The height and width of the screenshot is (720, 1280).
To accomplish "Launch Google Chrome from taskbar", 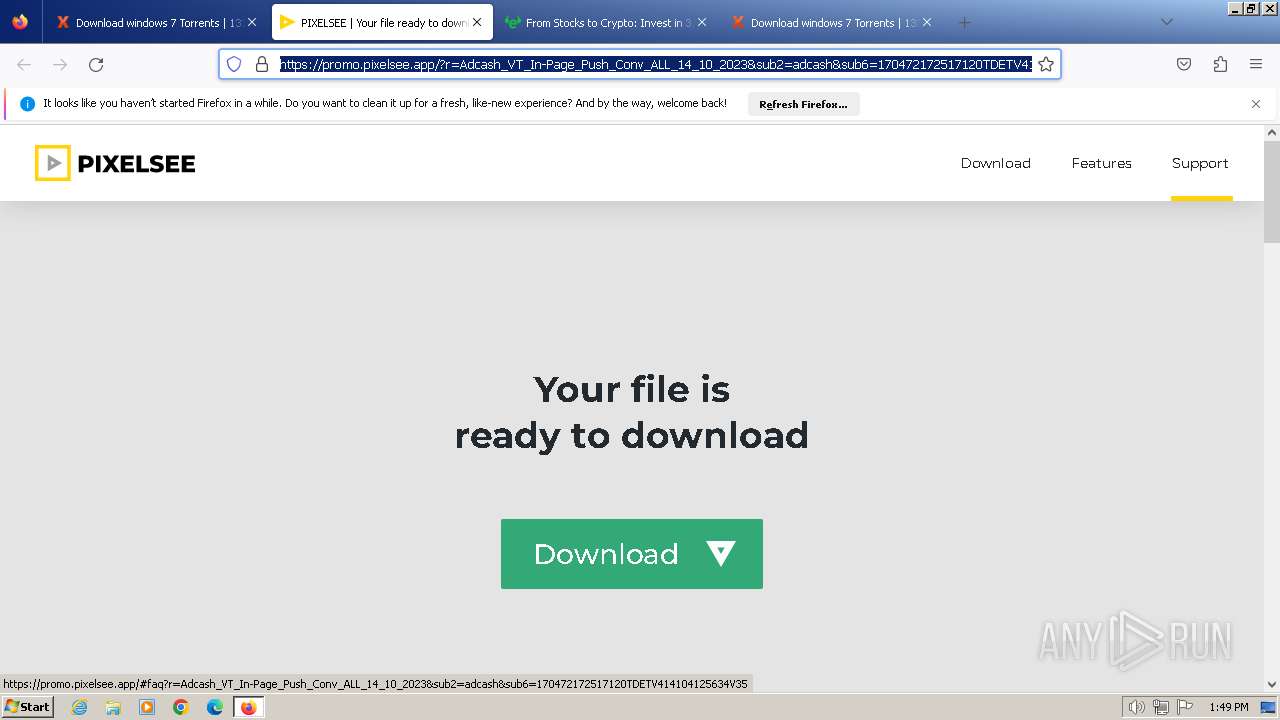I will tap(181, 707).
